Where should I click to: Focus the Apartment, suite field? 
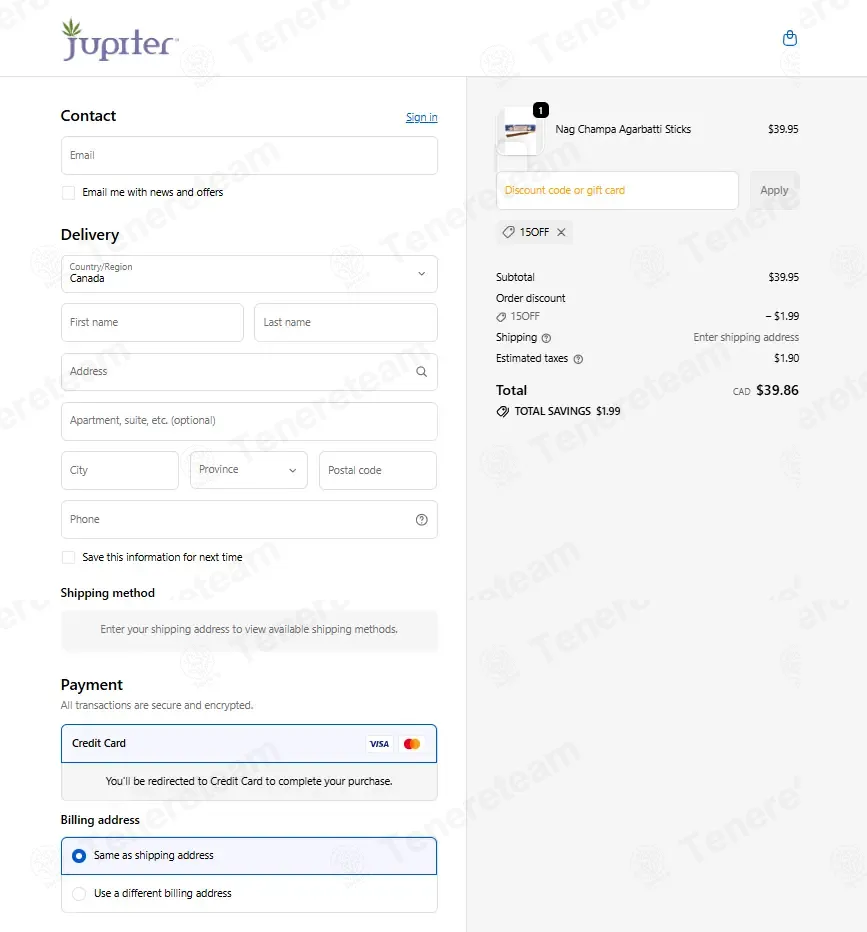(x=249, y=421)
